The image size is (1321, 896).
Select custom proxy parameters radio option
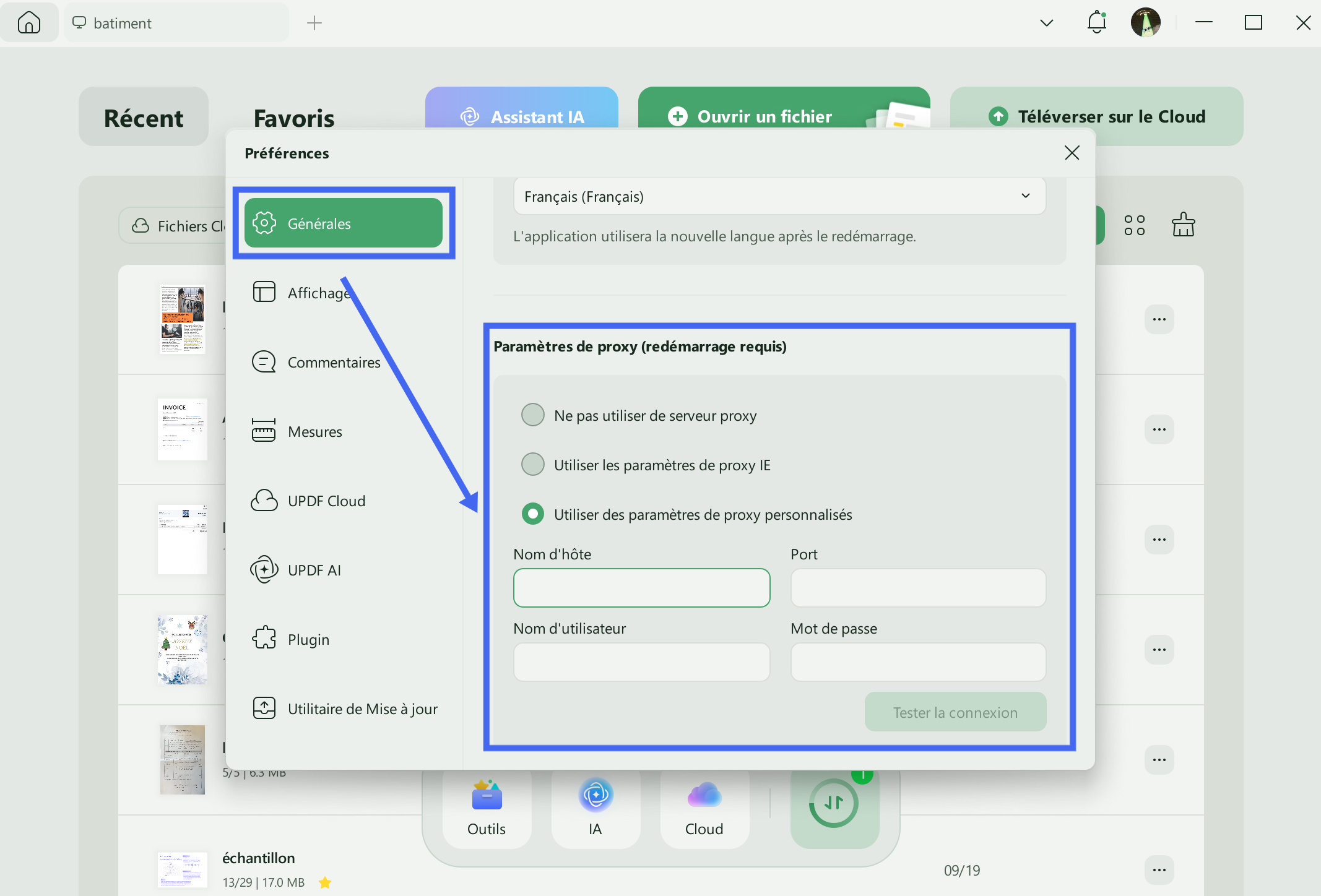pyautogui.click(x=533, y=514)
